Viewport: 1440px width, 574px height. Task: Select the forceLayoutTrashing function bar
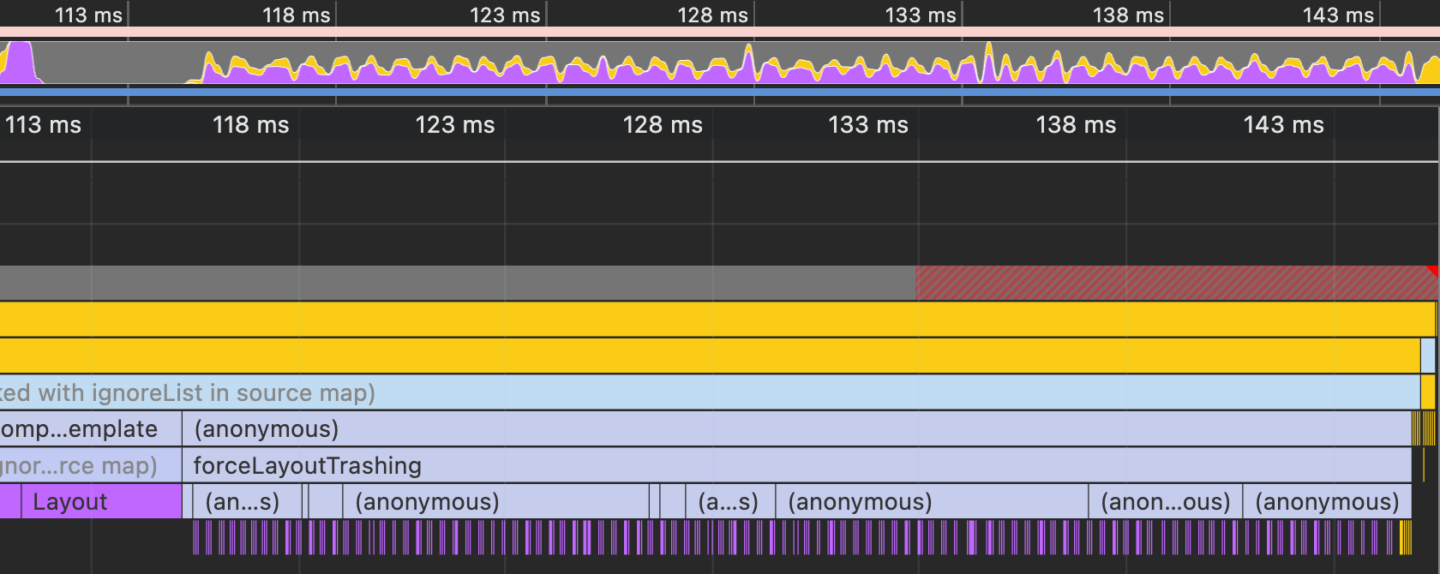tap(796, 465)
